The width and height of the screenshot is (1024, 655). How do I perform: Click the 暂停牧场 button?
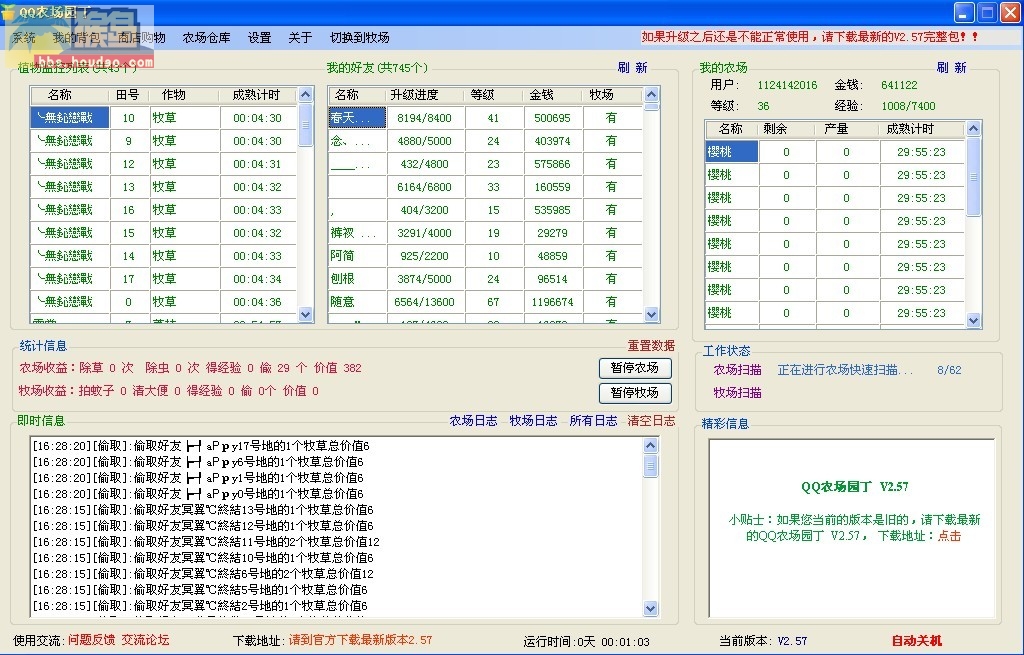[x=635, y=392]
